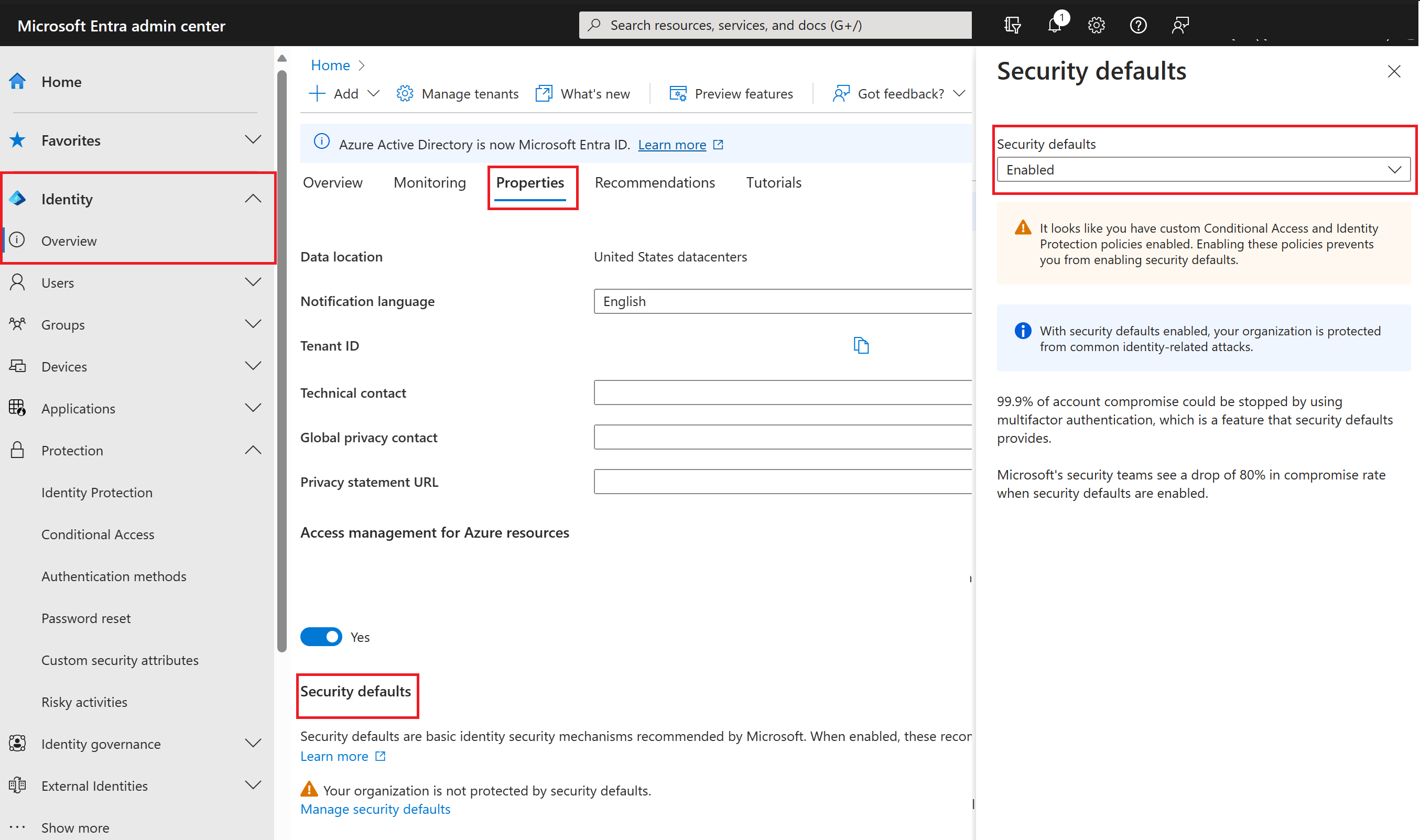Click What's new in the toolbar
This screenshot has width=1420, height=840.
594,93
